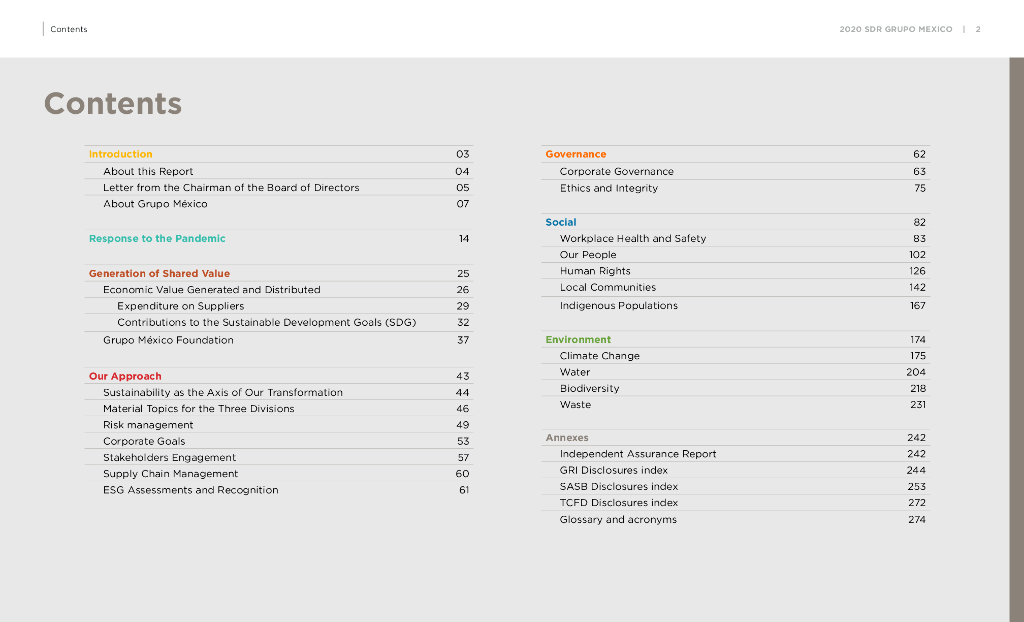The width and height of the screenshot is (1024, 622).
Task: Open Indigenous Populations entry
Action: tap(618, 306)
